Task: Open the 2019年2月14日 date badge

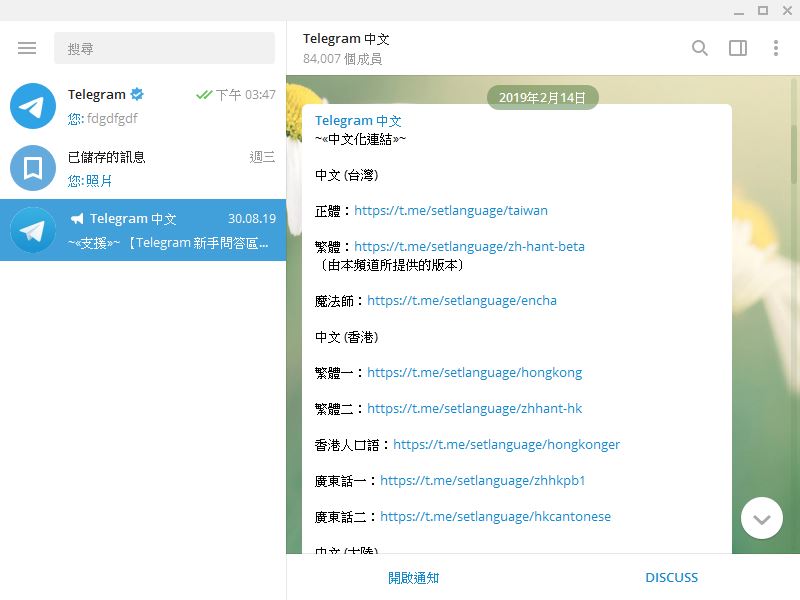Action: (x=544, y=97)
